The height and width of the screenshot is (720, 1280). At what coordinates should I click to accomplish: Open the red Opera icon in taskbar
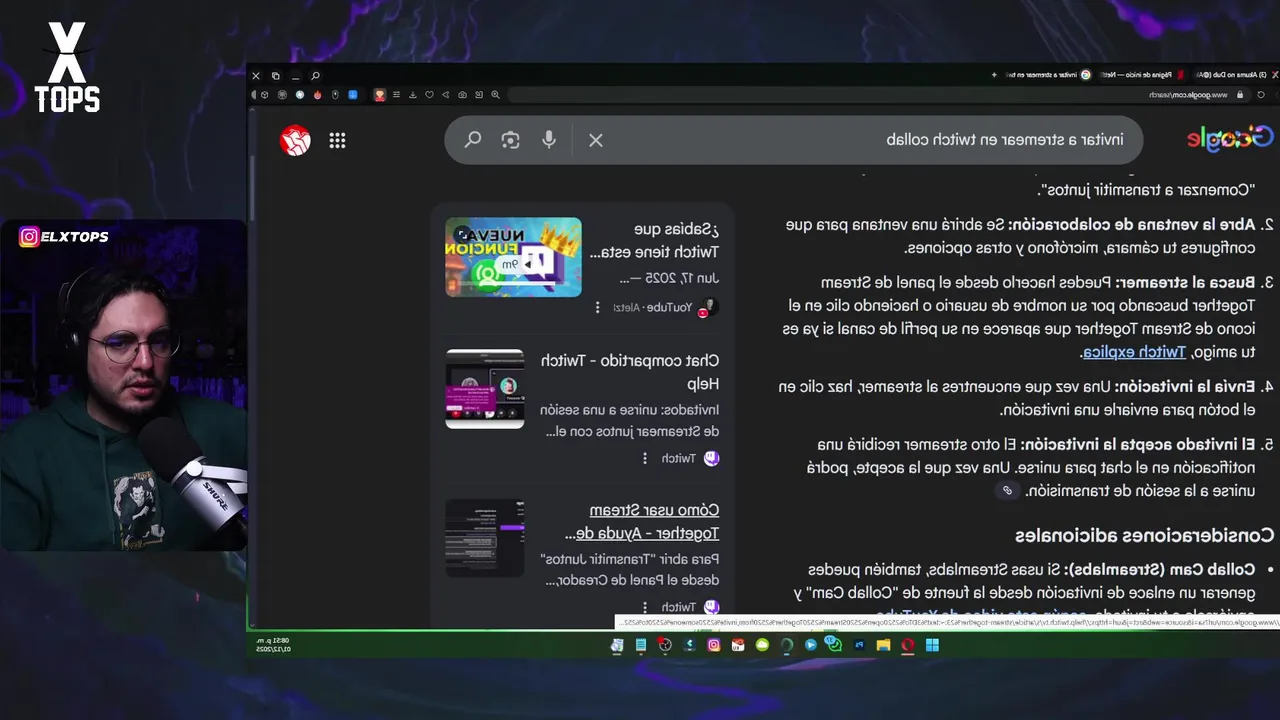pyautogui.click(x=908, y=645)
